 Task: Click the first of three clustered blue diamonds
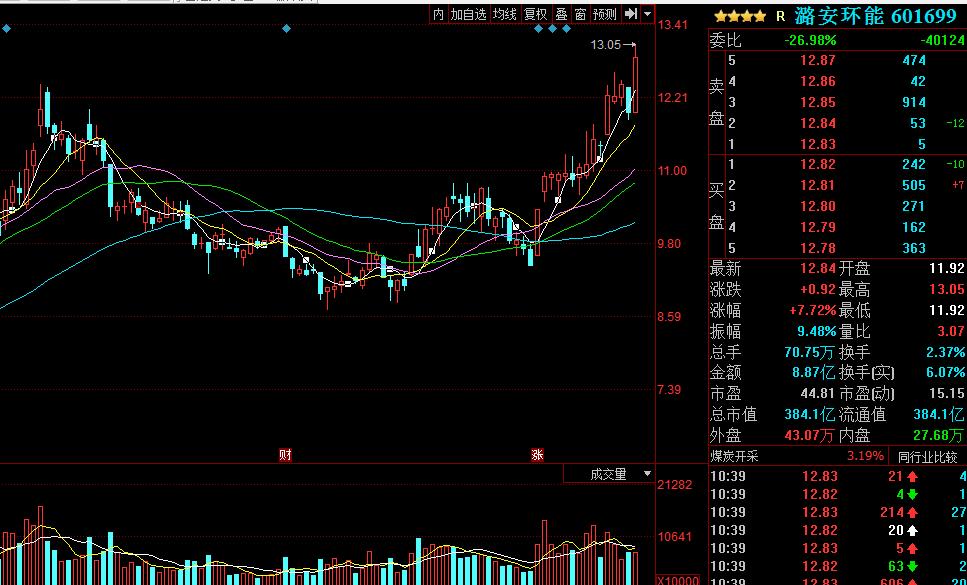538,28
